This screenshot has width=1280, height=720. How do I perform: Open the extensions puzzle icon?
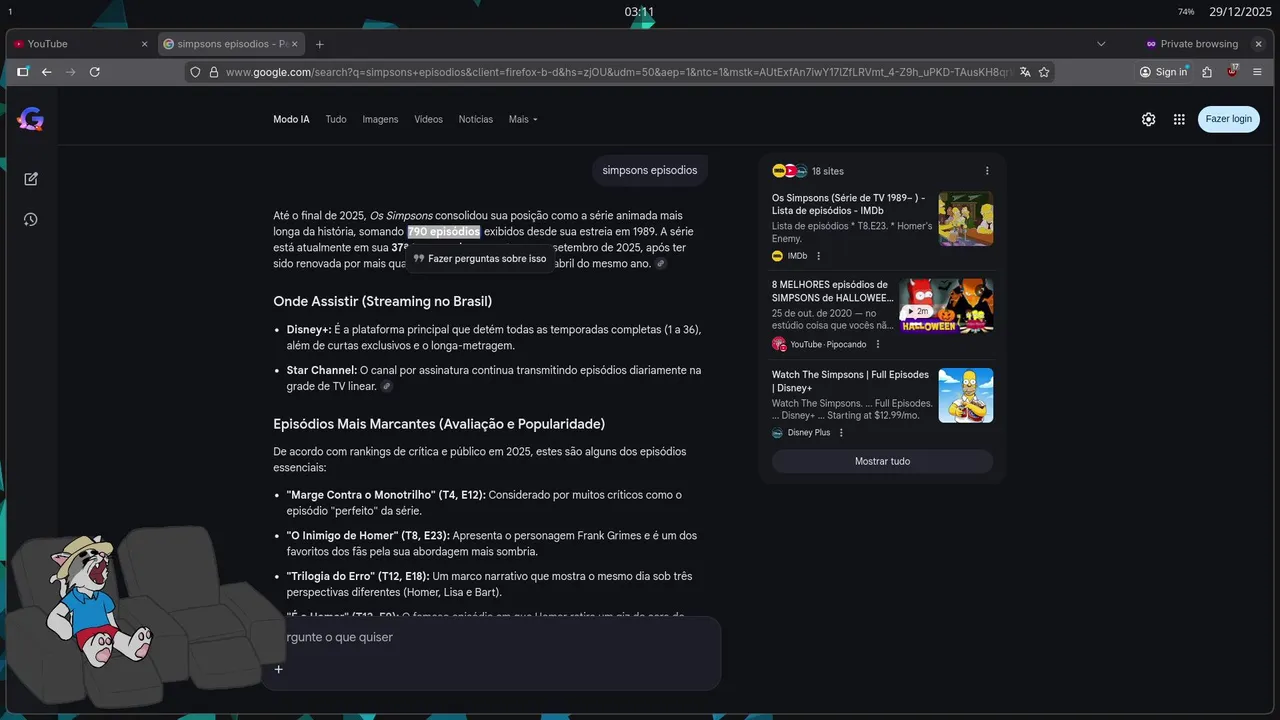point(1207,72)
